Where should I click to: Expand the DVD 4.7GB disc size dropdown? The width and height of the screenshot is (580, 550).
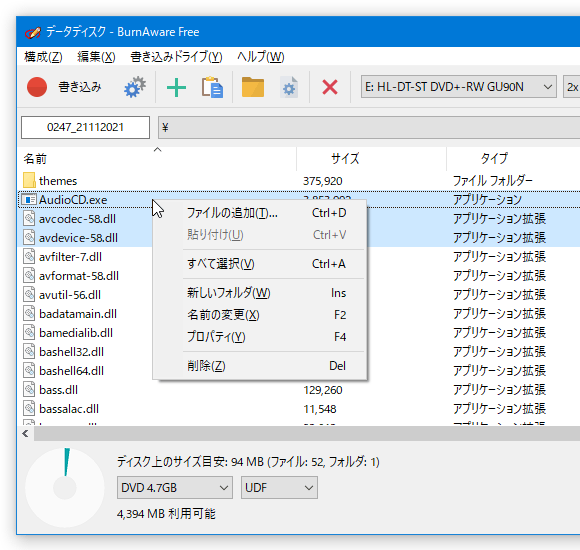click(x=223, y=488)
